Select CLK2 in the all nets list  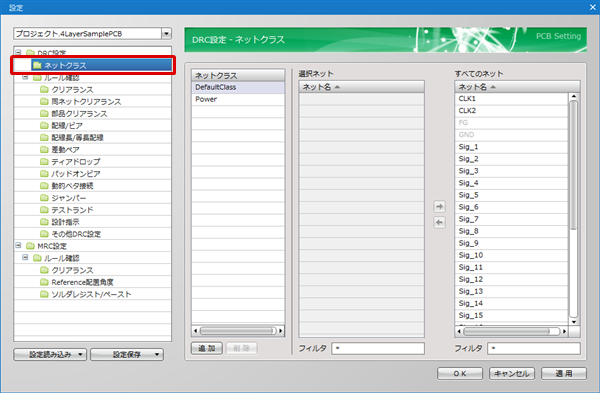click(x=512, y=111)
